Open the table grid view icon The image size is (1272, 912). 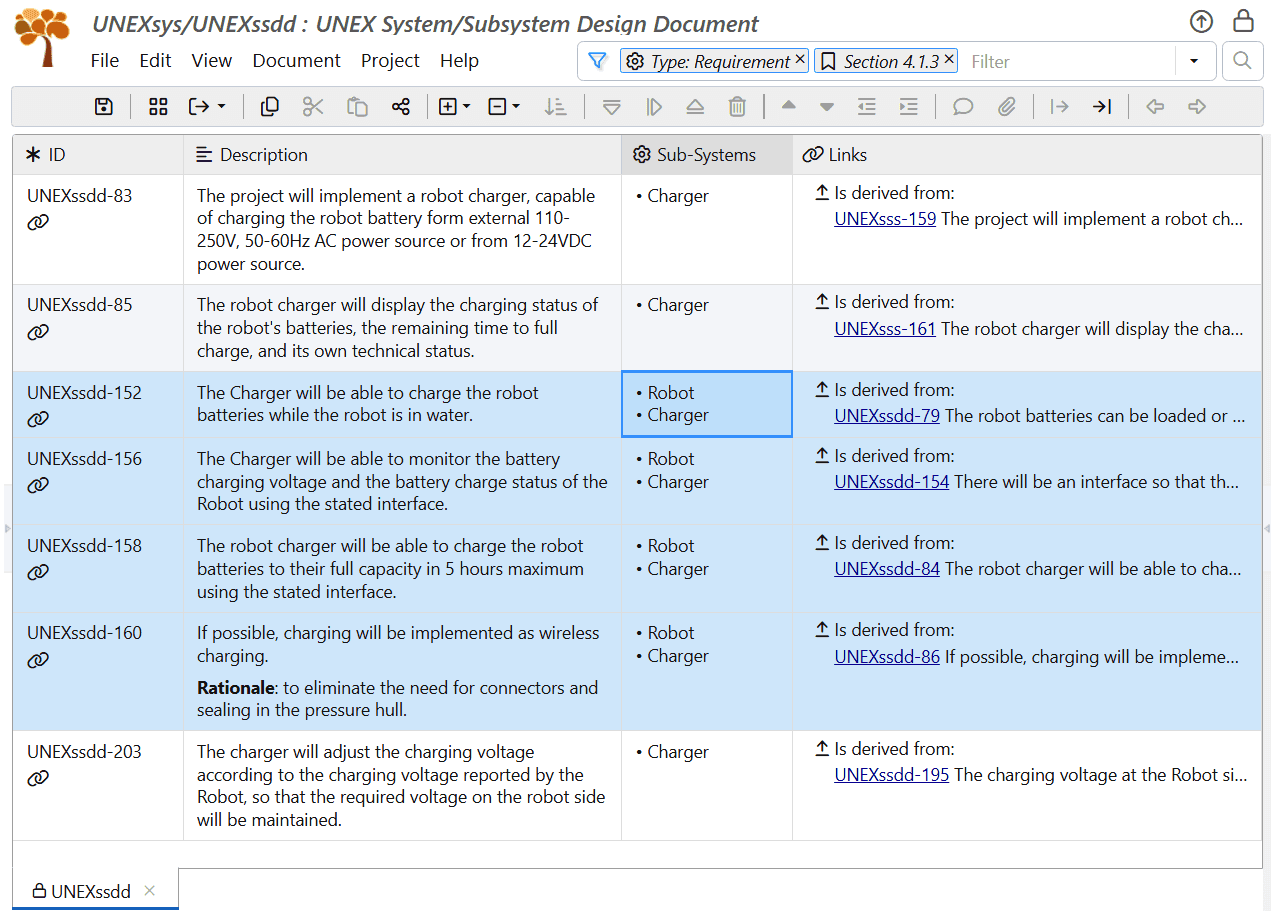point(157,106)
